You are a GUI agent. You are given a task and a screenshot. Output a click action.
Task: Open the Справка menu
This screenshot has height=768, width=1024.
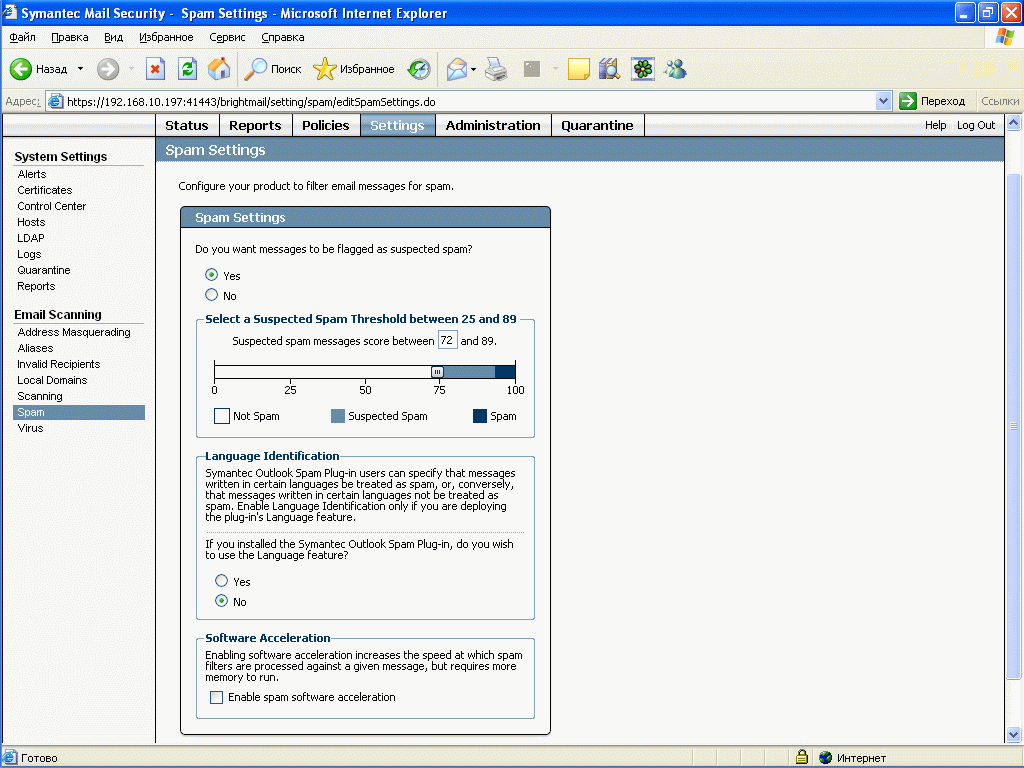(283, 37)
